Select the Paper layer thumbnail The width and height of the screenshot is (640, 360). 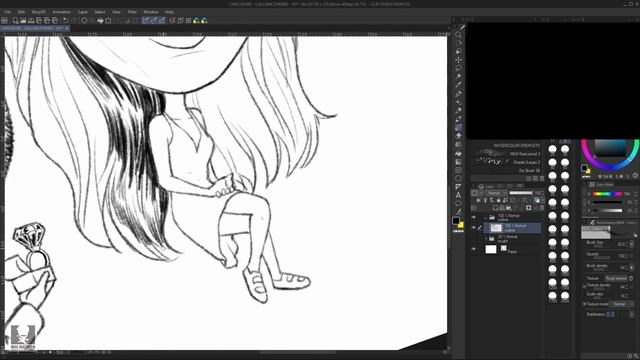(x=491, y=249)
